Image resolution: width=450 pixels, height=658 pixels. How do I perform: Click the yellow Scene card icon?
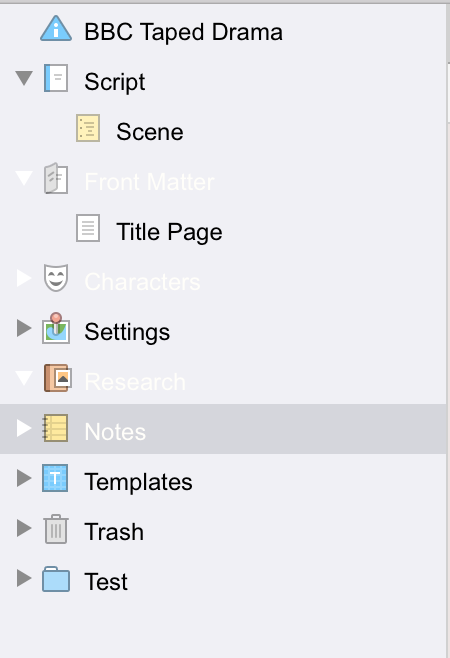[x=88, y=128]
